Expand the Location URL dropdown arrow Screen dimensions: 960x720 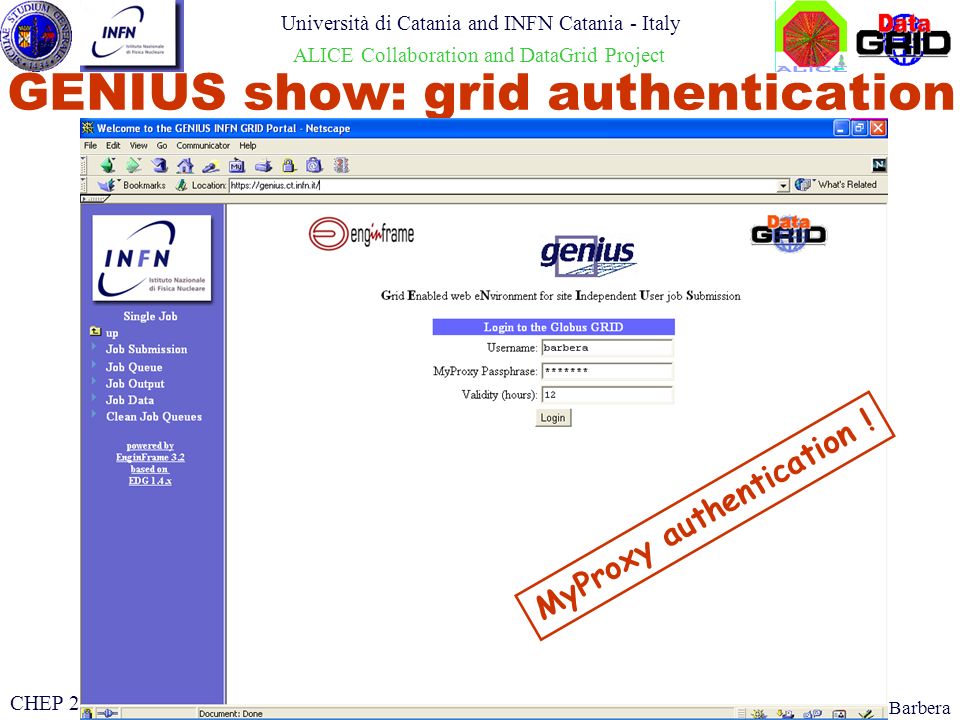(783, 186)
